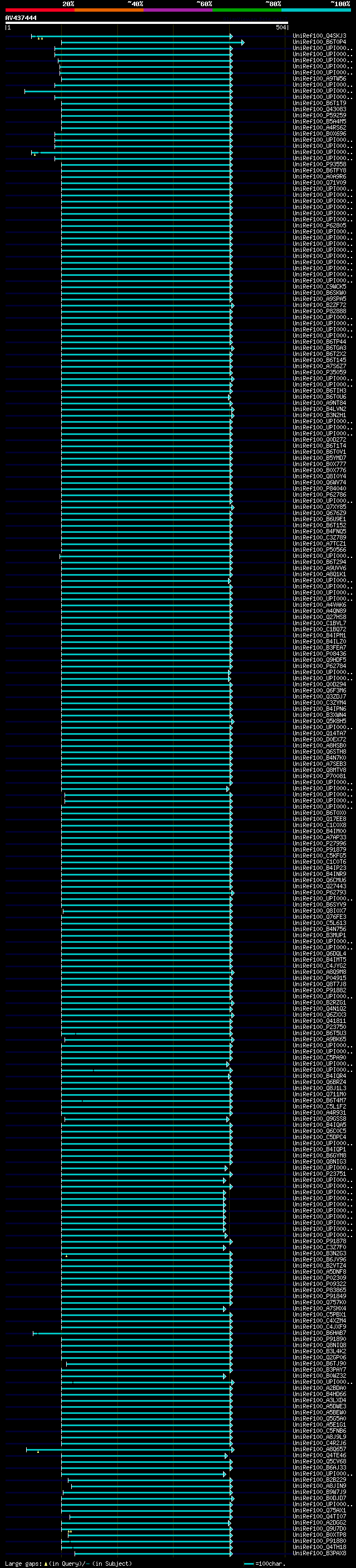This screenshot has width=356, height=1568.
Task: Click the cyan ~100% legend bar
Action: pos(315,10)
